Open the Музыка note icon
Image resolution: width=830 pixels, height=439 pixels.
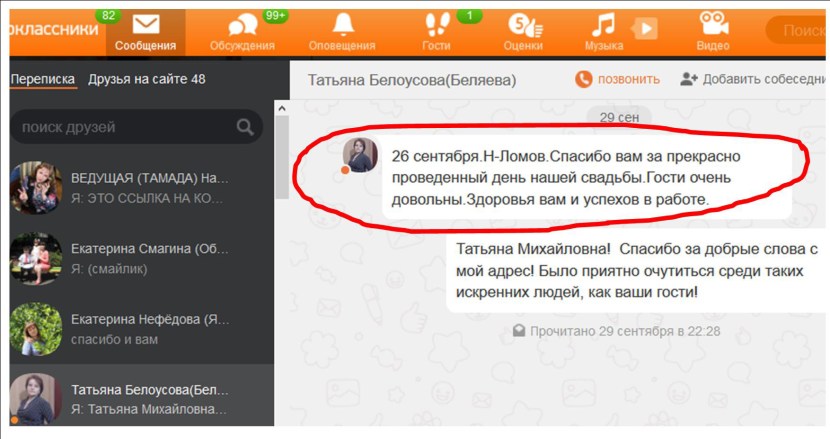coord(603,25)
